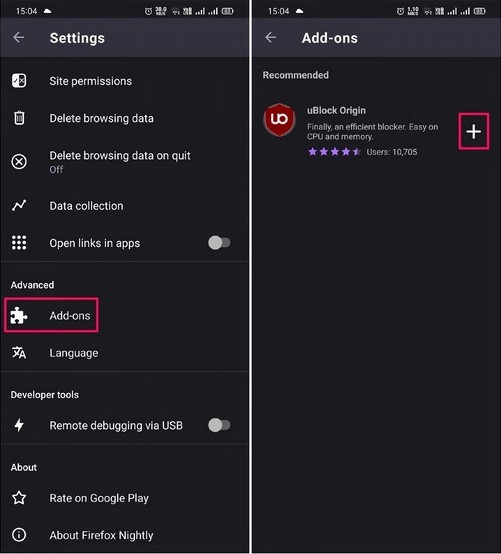Open Delete browsing data
501x554 pixels.
point(124,118)
